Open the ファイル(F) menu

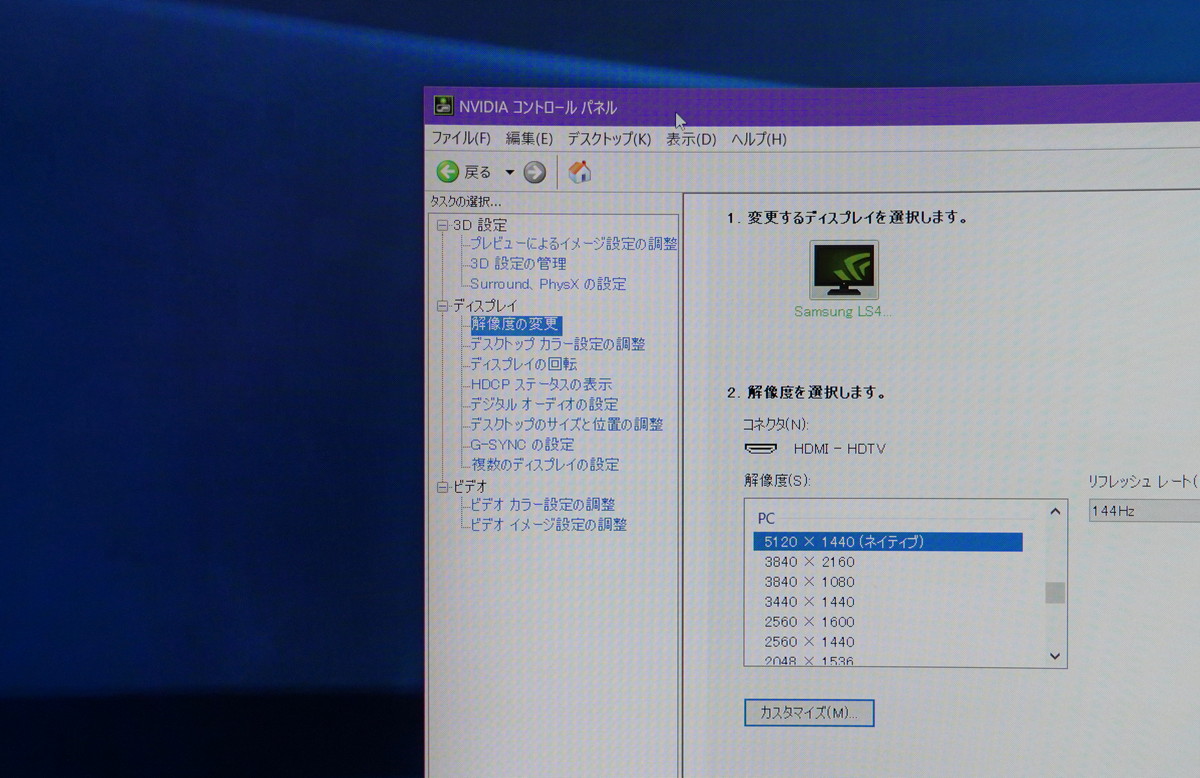click(461, 139)
